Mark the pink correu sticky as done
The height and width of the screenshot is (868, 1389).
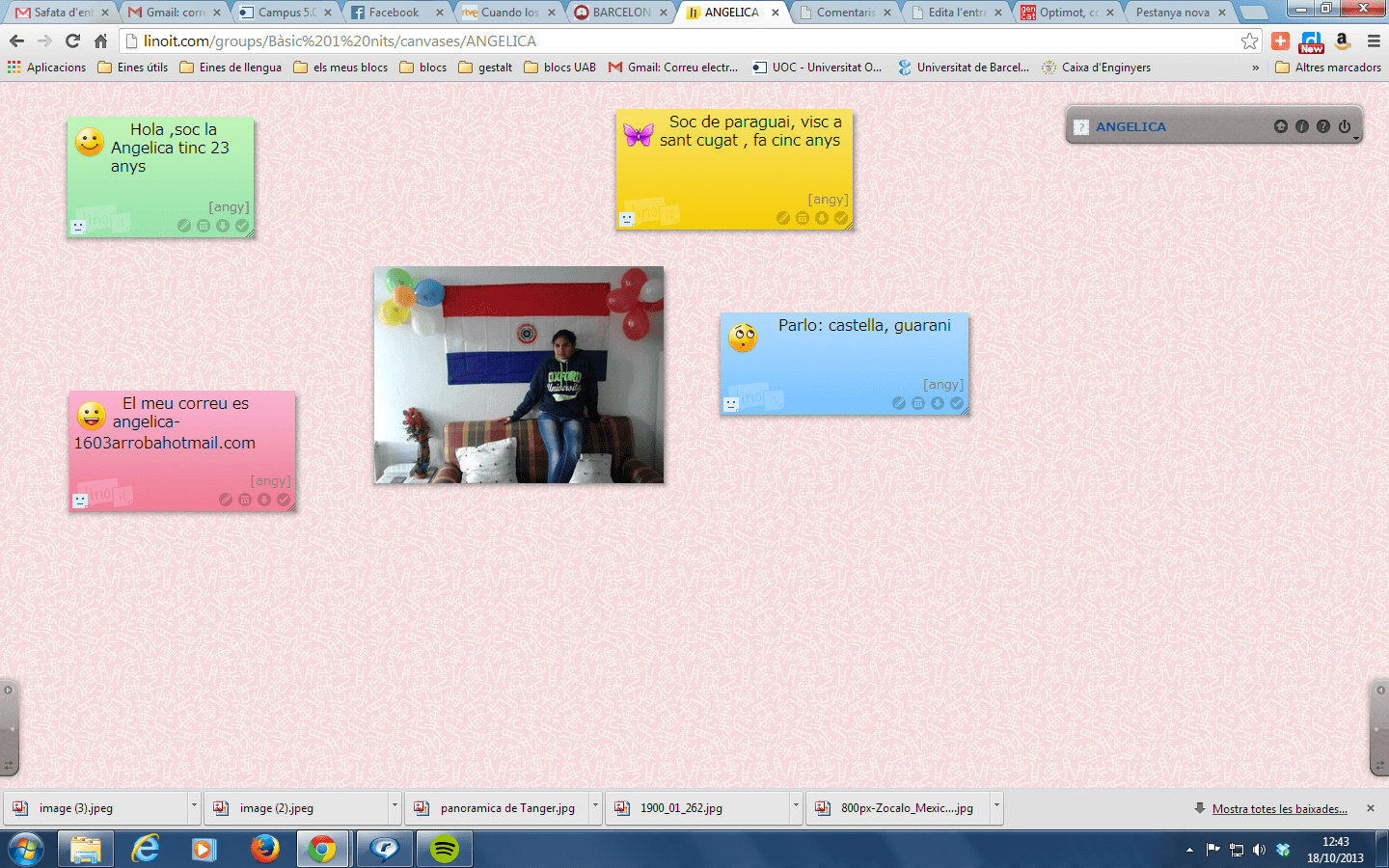click(284, 500)
